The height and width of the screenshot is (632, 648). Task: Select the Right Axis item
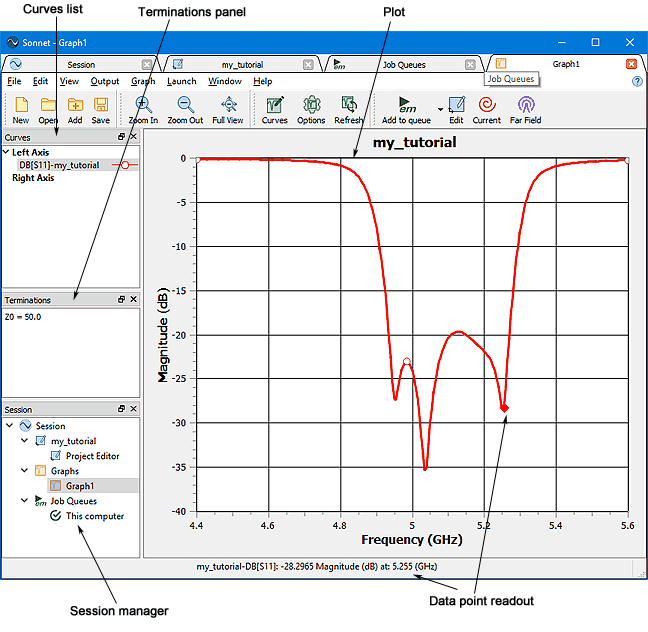click(x=33, y=178)
